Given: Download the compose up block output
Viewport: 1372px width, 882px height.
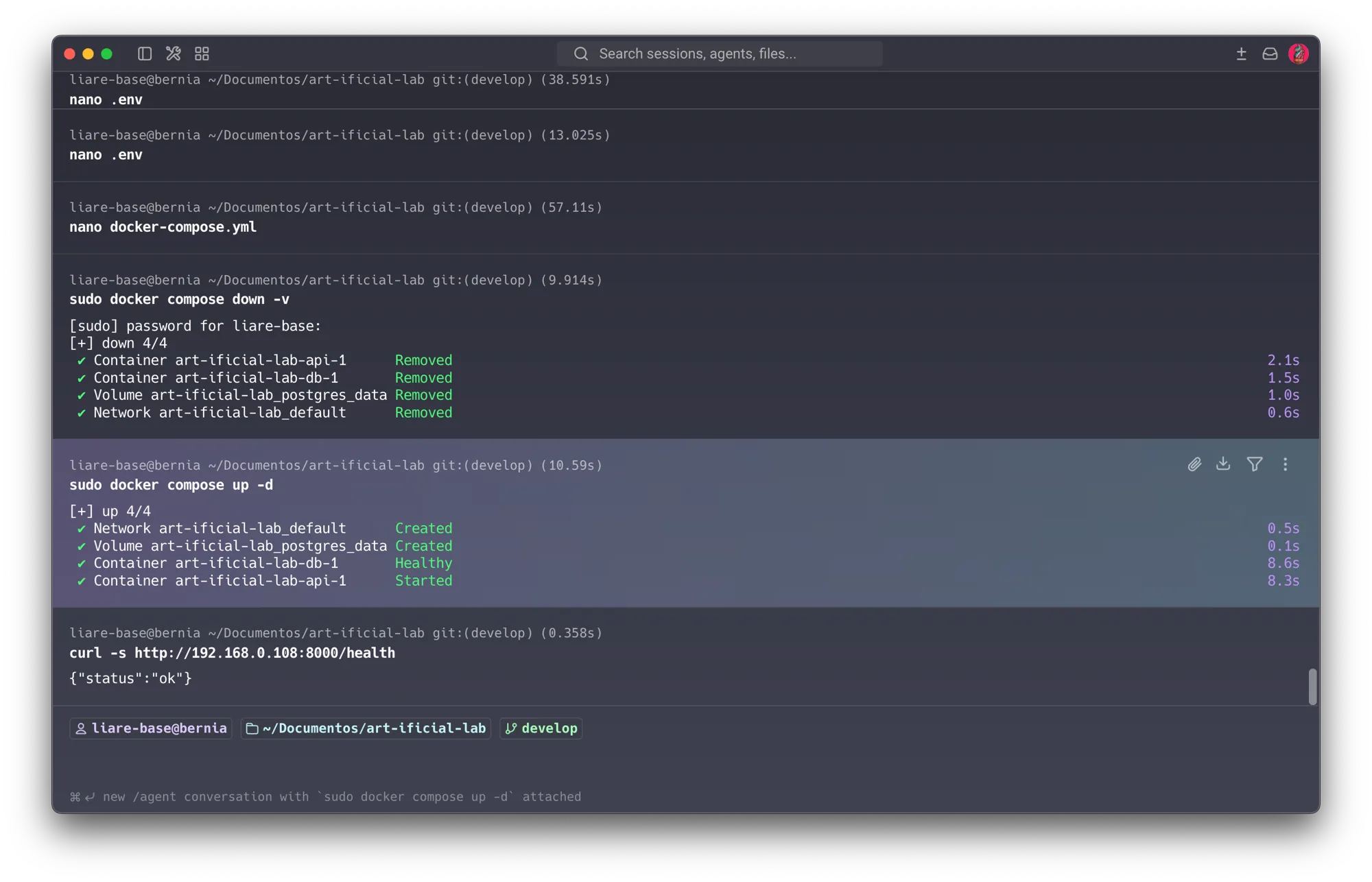Looking at the screenshot, I should (x=1223, y=464).
